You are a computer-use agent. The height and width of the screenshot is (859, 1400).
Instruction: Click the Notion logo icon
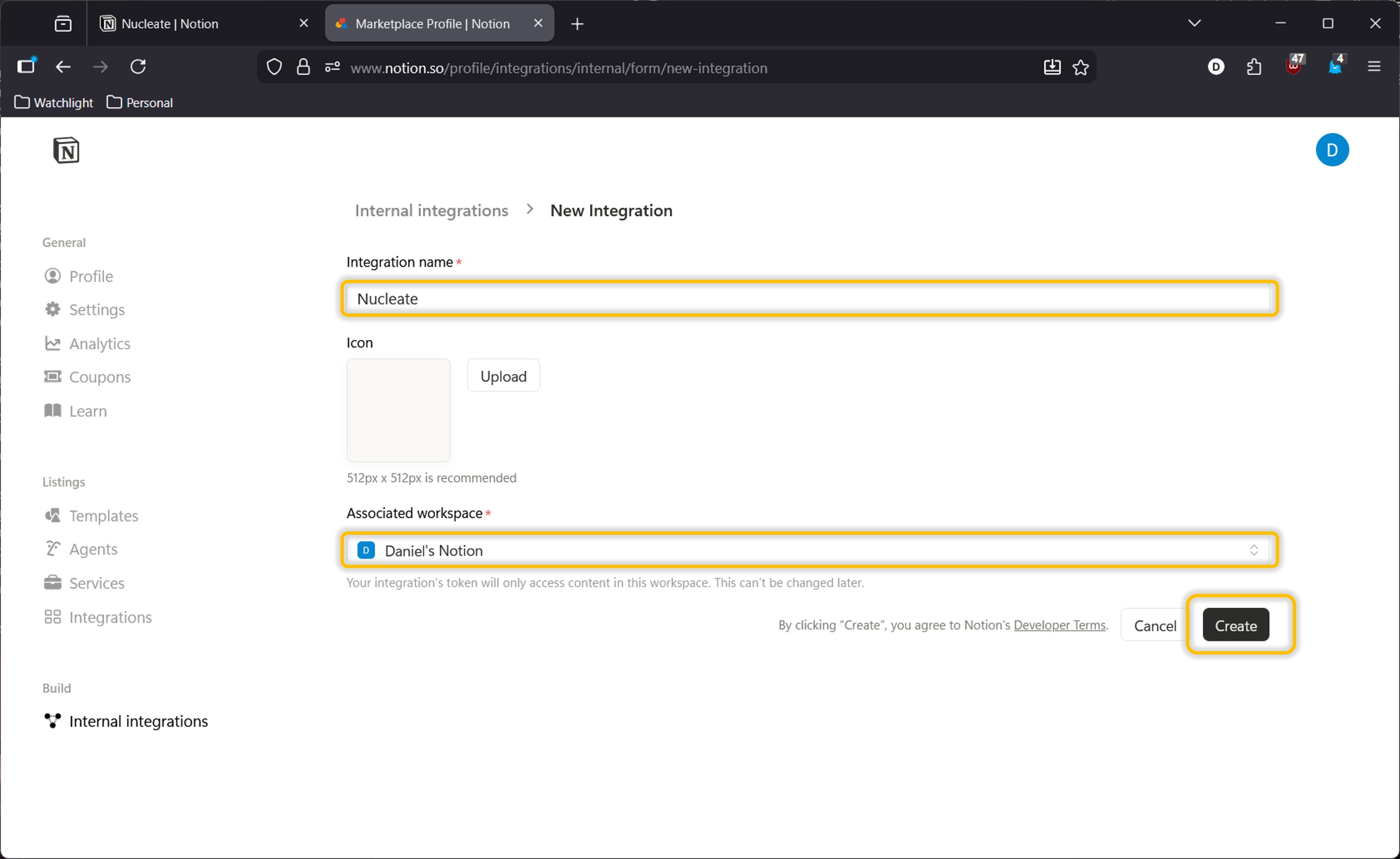66,150
